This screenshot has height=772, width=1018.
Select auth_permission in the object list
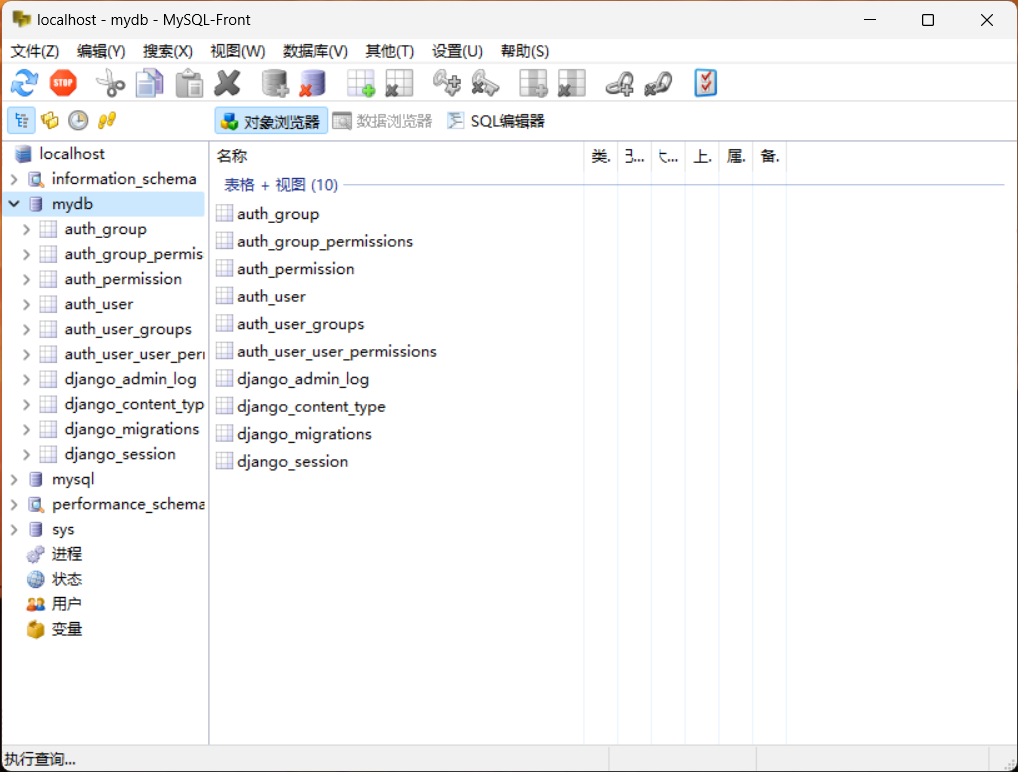click(295, 269)
